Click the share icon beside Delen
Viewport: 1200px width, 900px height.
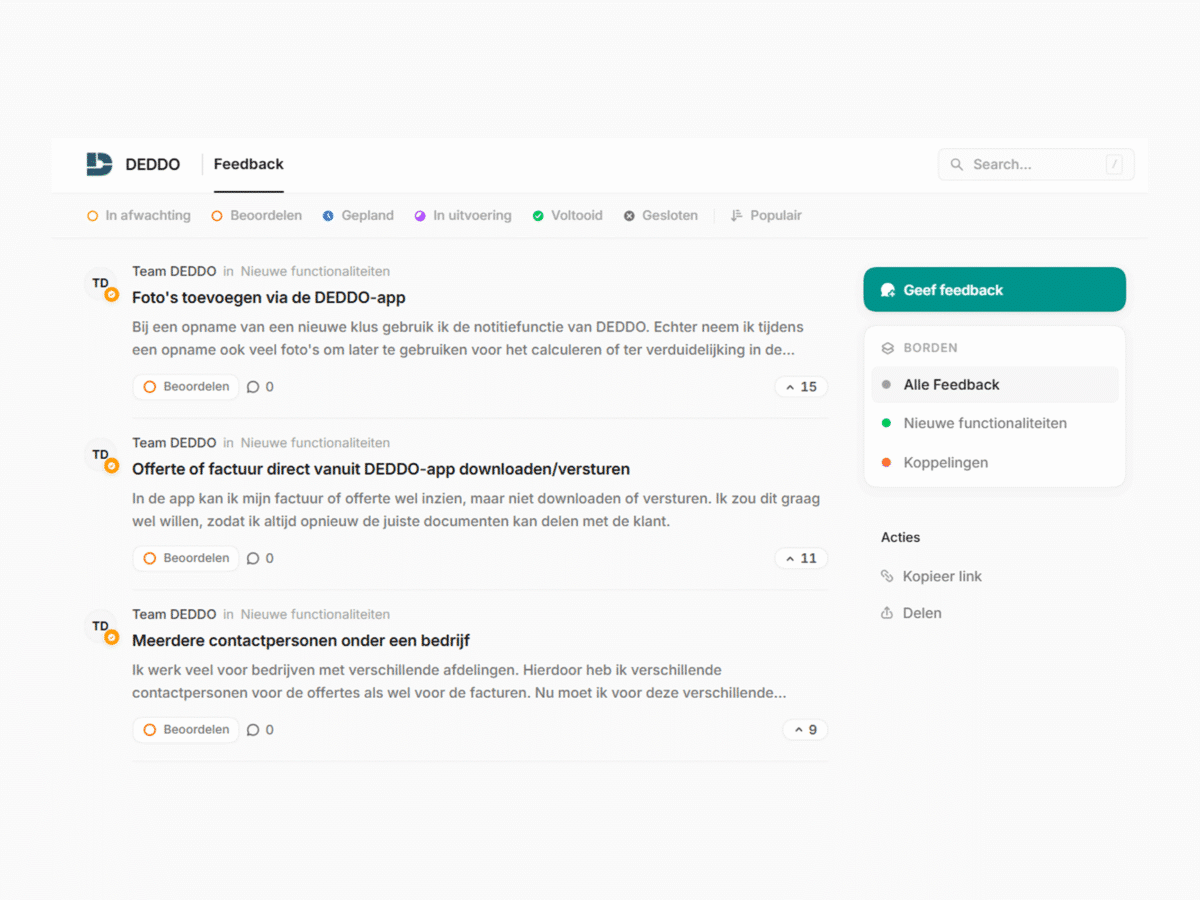887,613
